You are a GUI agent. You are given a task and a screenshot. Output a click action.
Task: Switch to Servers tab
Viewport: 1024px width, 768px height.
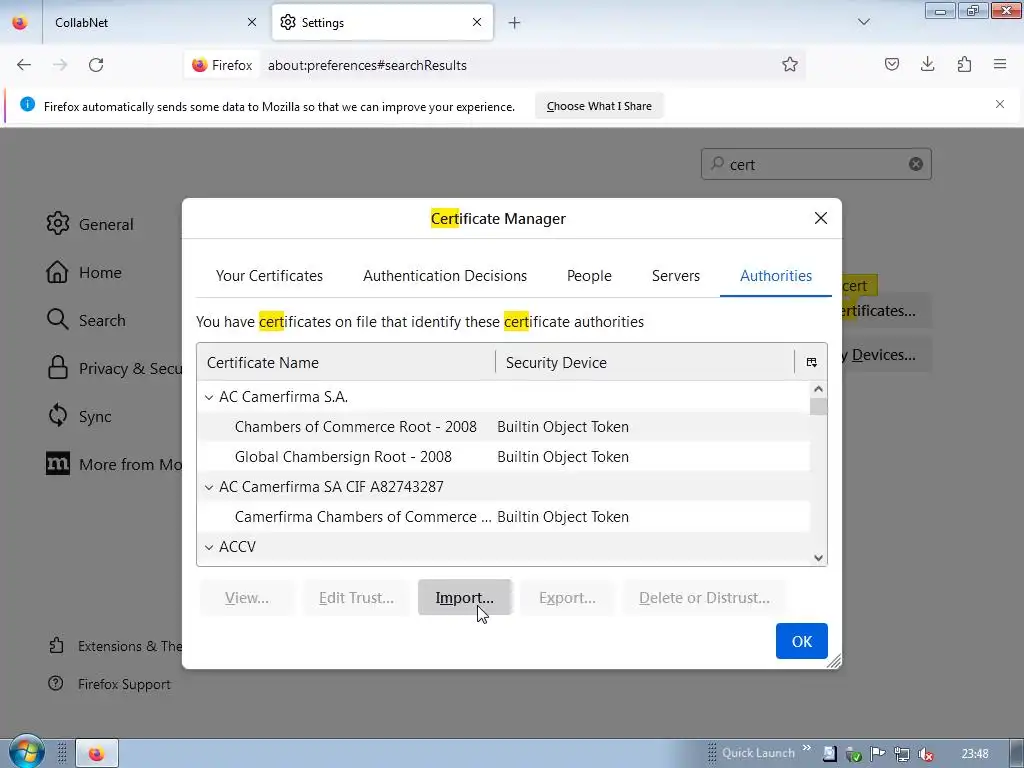[x=675, y=276]
